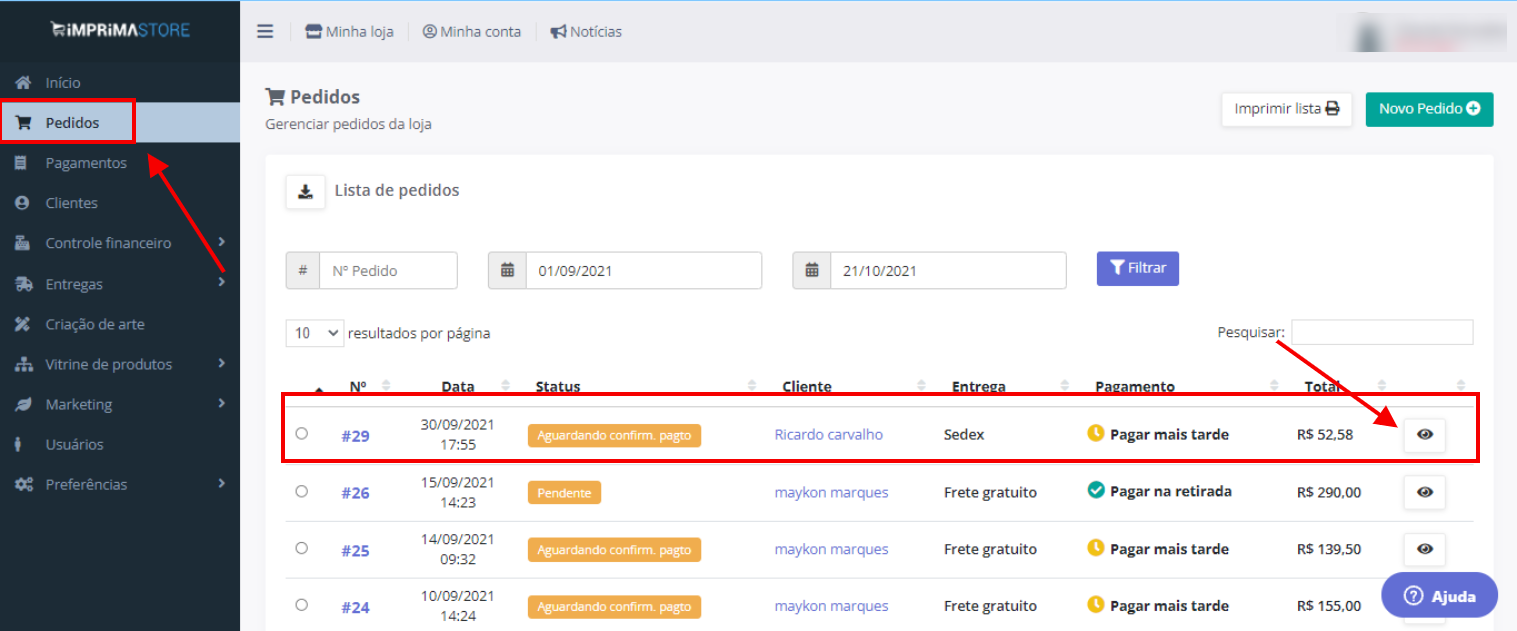View order #25 with eye icon
Screen dimensions: 1517x631
1425,549
